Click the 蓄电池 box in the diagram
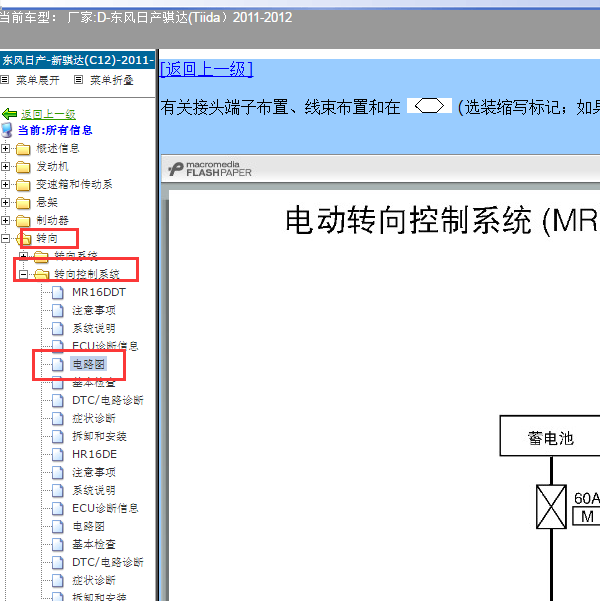Viewport: 600px width, 601px height. pyautogui.click(x=550, y=436)
